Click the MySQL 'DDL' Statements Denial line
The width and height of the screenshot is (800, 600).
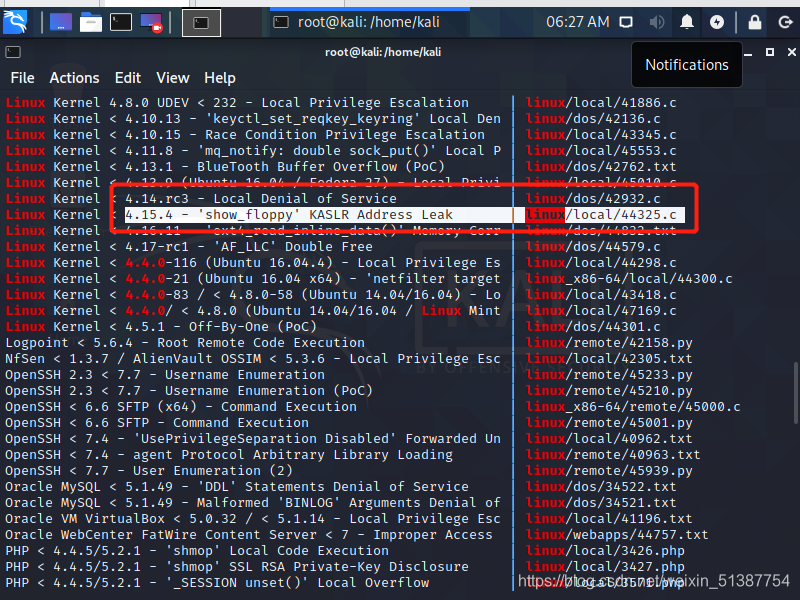click(x=237, y=487)
